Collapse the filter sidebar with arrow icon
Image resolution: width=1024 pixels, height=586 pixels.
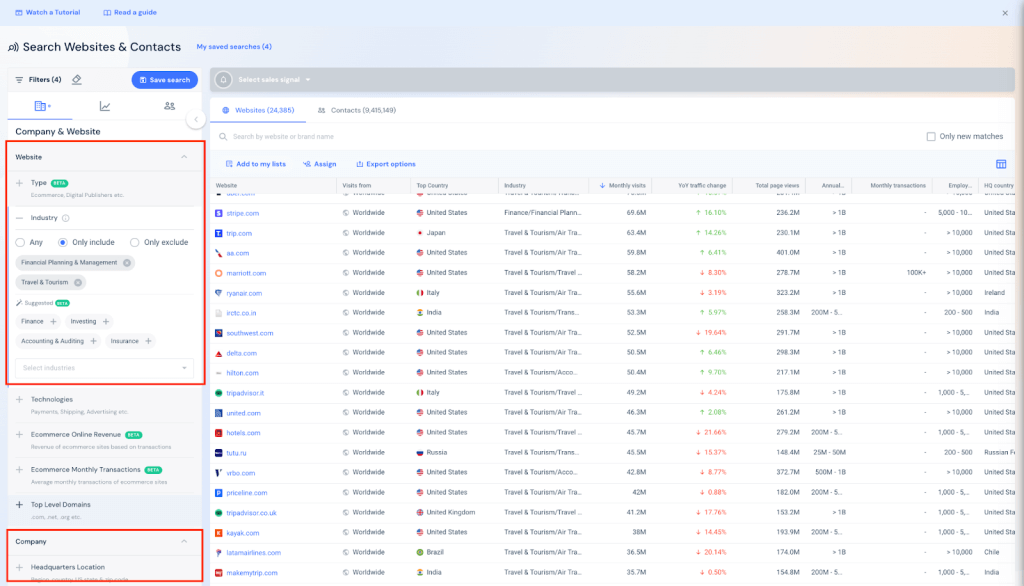pyautogui.click(x=196, y=120)
